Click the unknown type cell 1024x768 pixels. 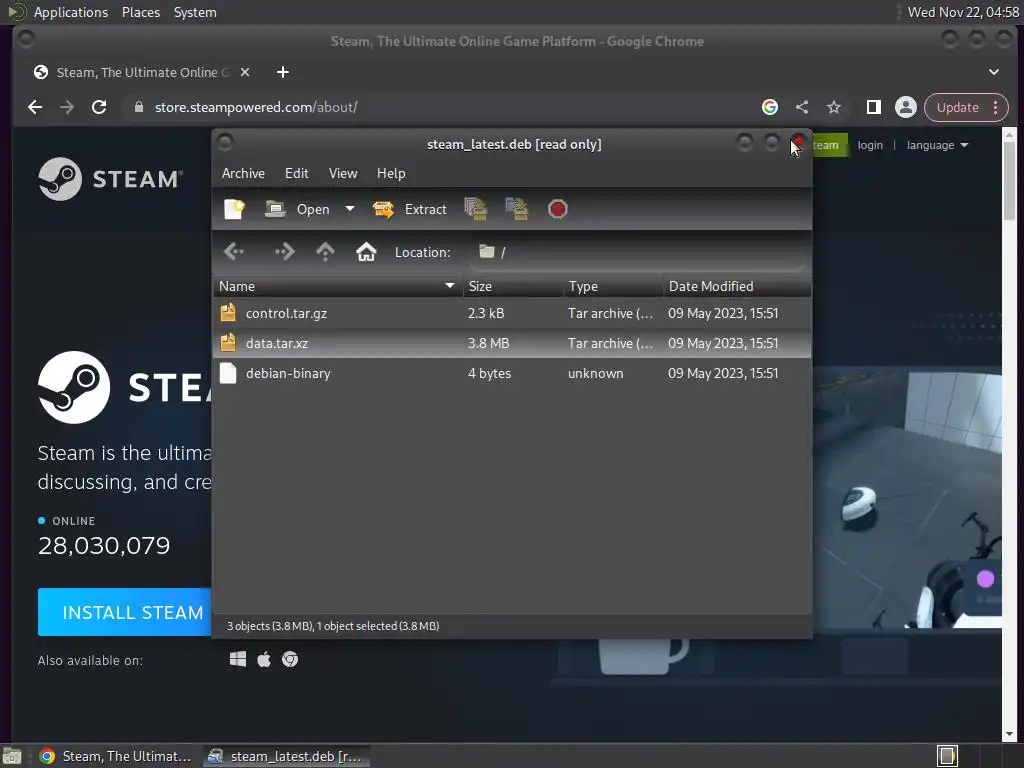click(x=596, y=374)
